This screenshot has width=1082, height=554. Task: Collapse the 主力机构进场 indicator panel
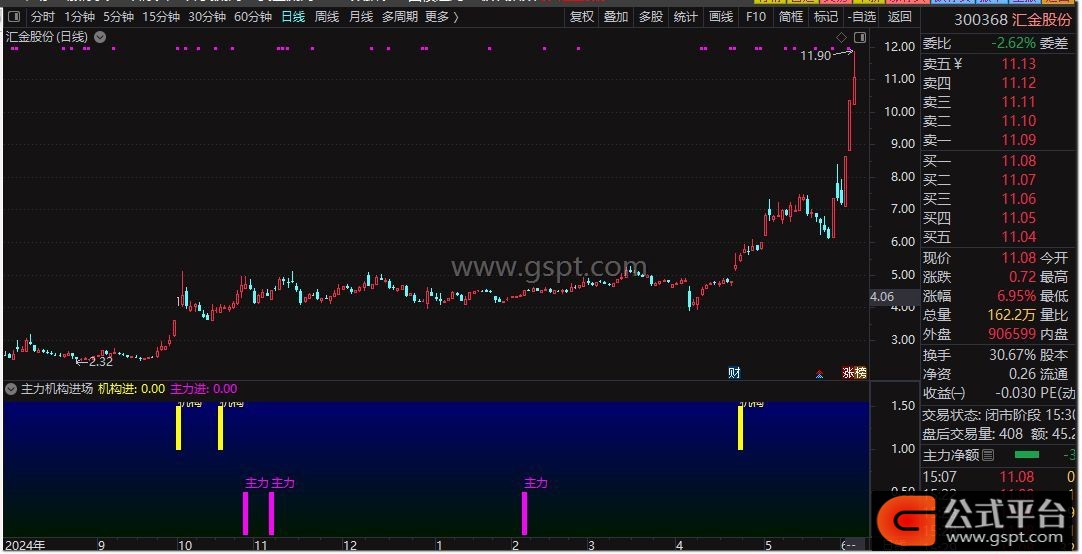tap(11, 389)
